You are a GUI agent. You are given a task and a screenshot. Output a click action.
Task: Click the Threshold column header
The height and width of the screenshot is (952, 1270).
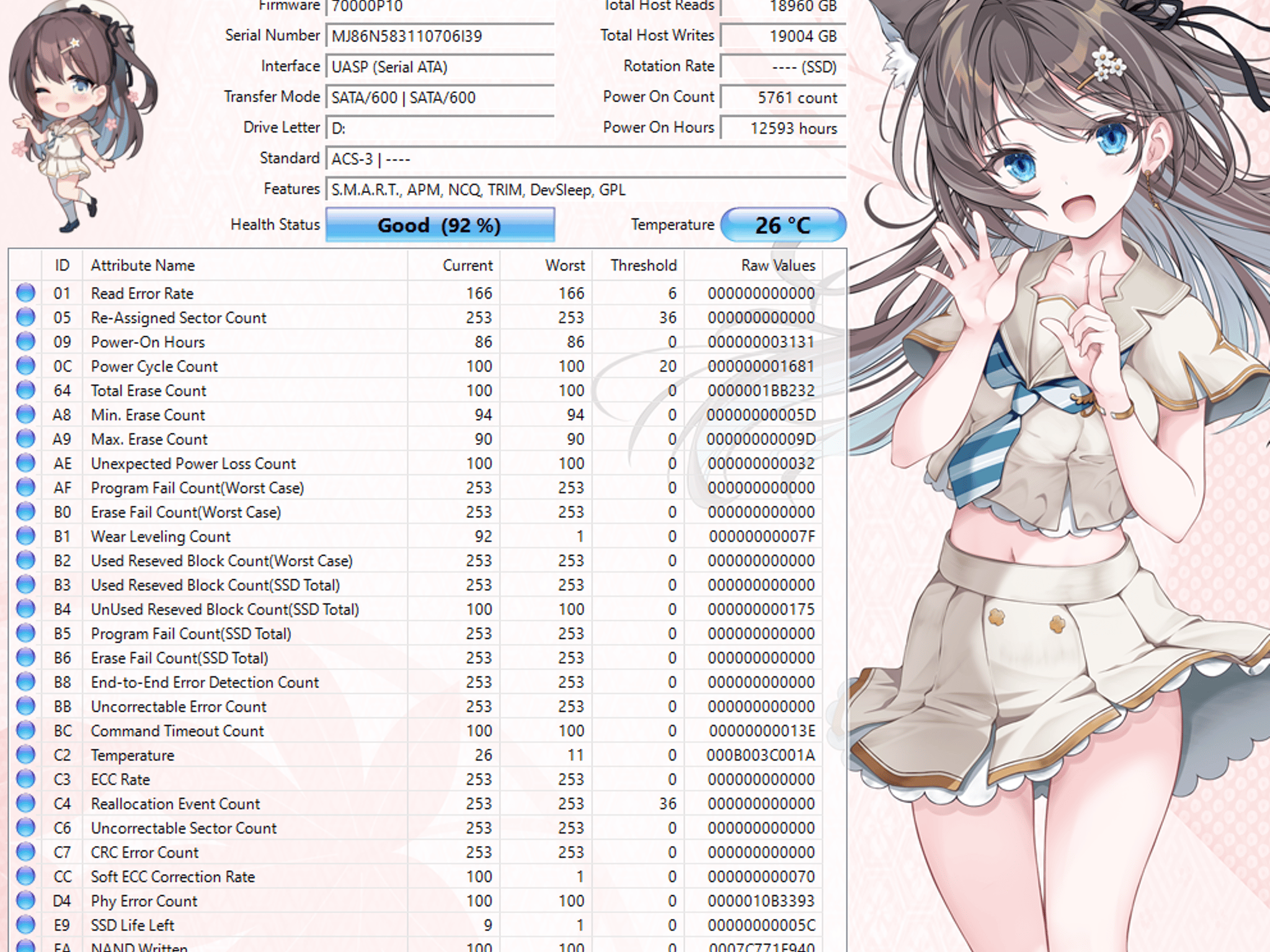click(x=638, y=265)
